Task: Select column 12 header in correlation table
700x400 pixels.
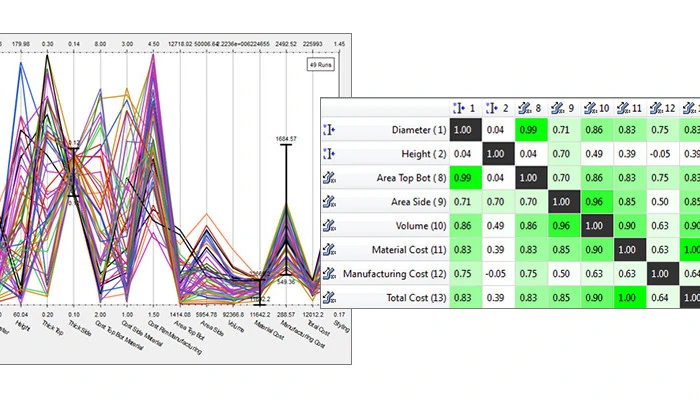Action: click(662, 108)
